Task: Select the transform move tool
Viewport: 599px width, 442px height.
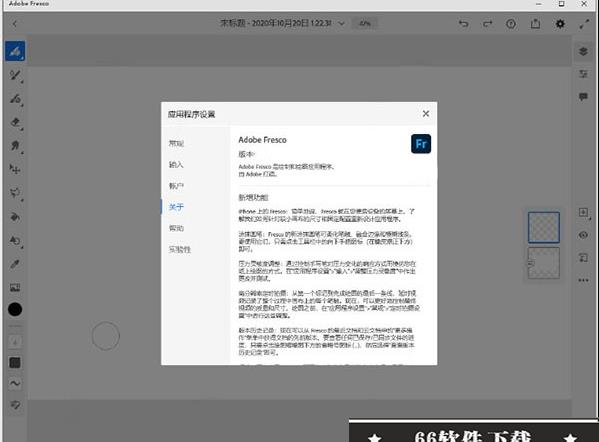Action: pos(15,169)
